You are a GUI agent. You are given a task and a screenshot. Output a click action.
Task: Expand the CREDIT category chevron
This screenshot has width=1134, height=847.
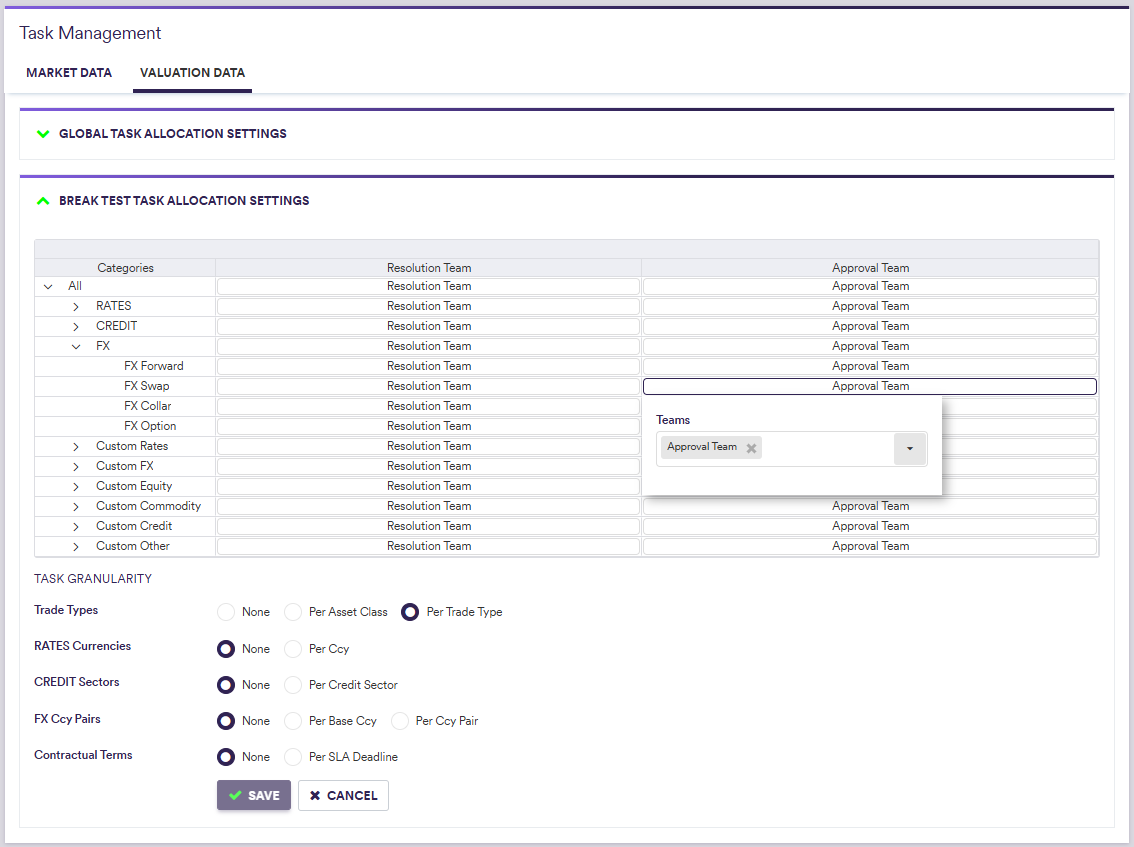tap(76, 326)
